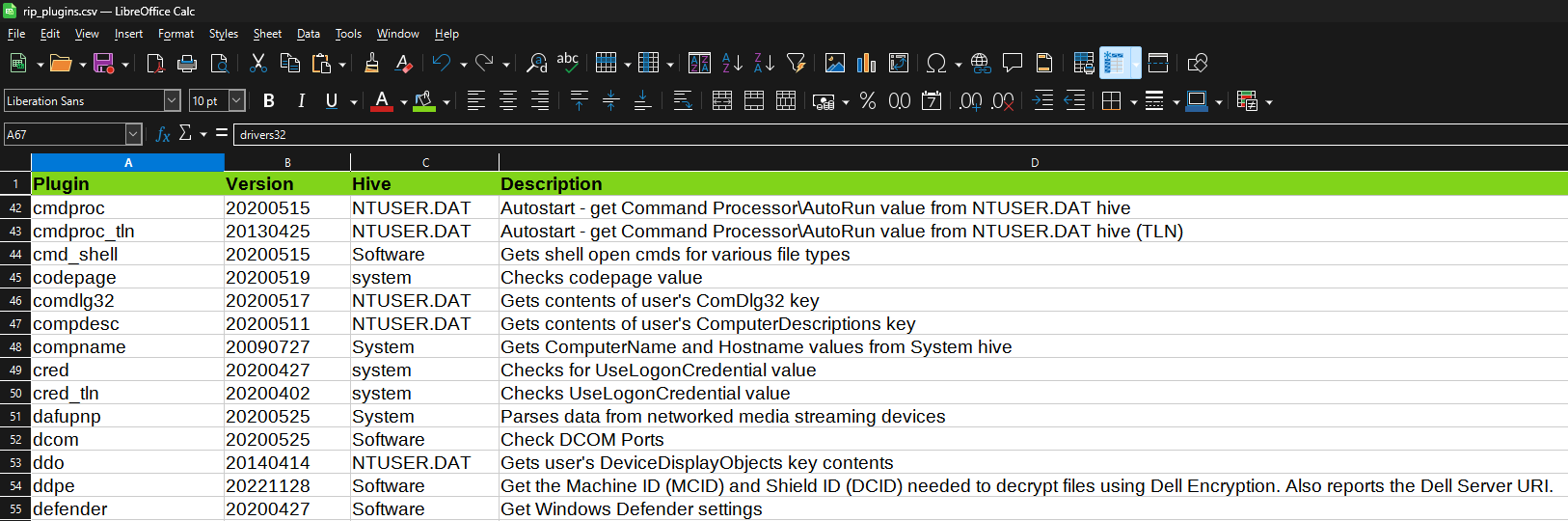Click the Clone Formatting paintbrush icon
This screenshot has height=521, width=1568.
point(371,64)
